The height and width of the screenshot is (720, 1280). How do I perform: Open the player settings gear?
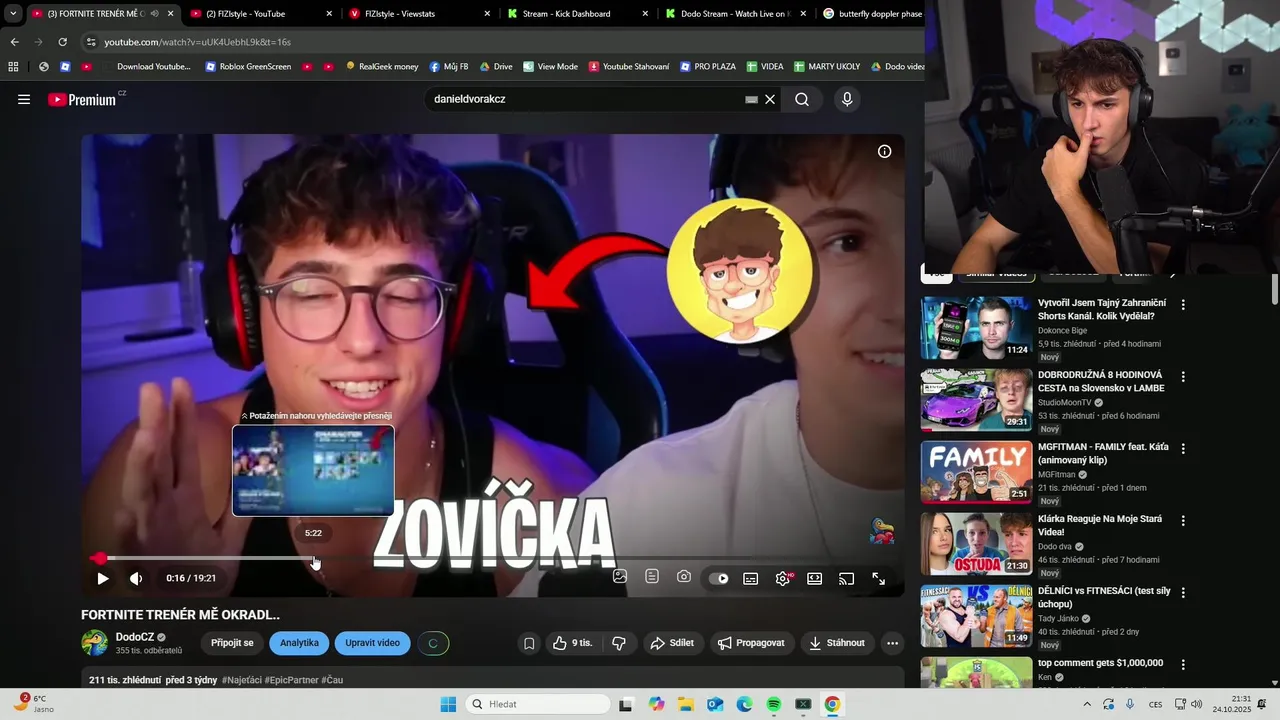(x=783, y=578)
